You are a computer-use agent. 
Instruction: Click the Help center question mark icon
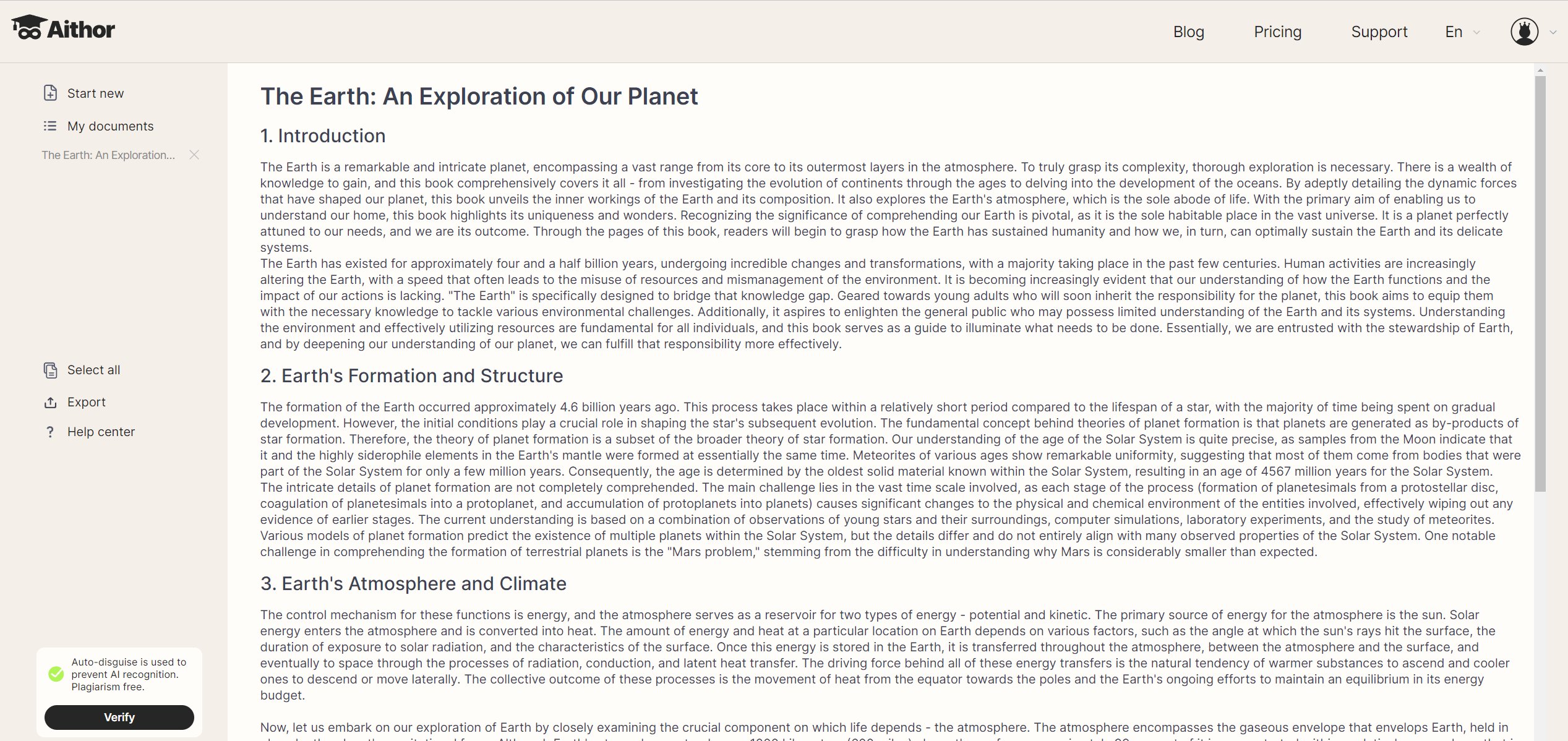[x=50, y=432]
